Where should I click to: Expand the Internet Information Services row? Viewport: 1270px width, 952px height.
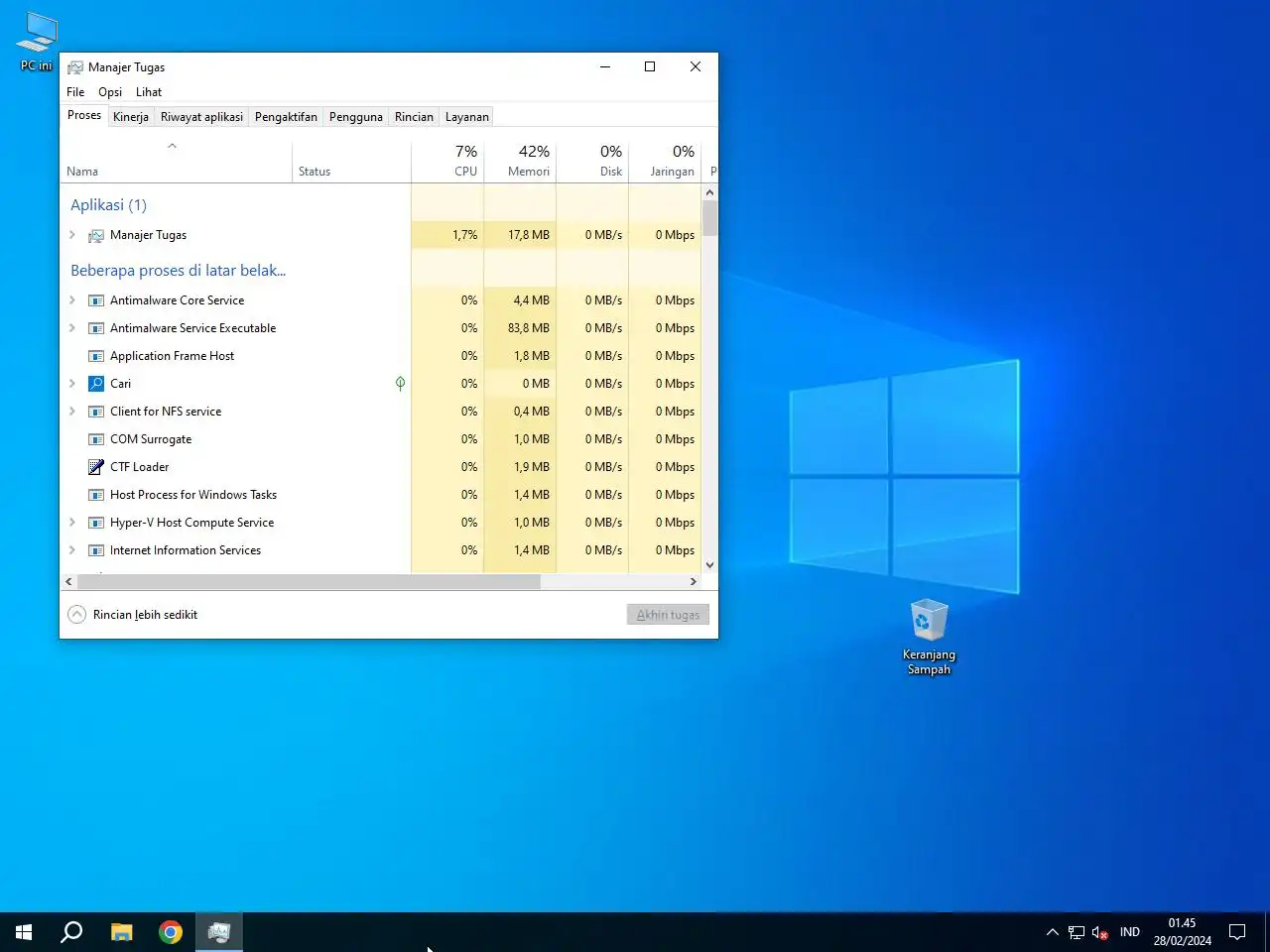pos(72,550)
